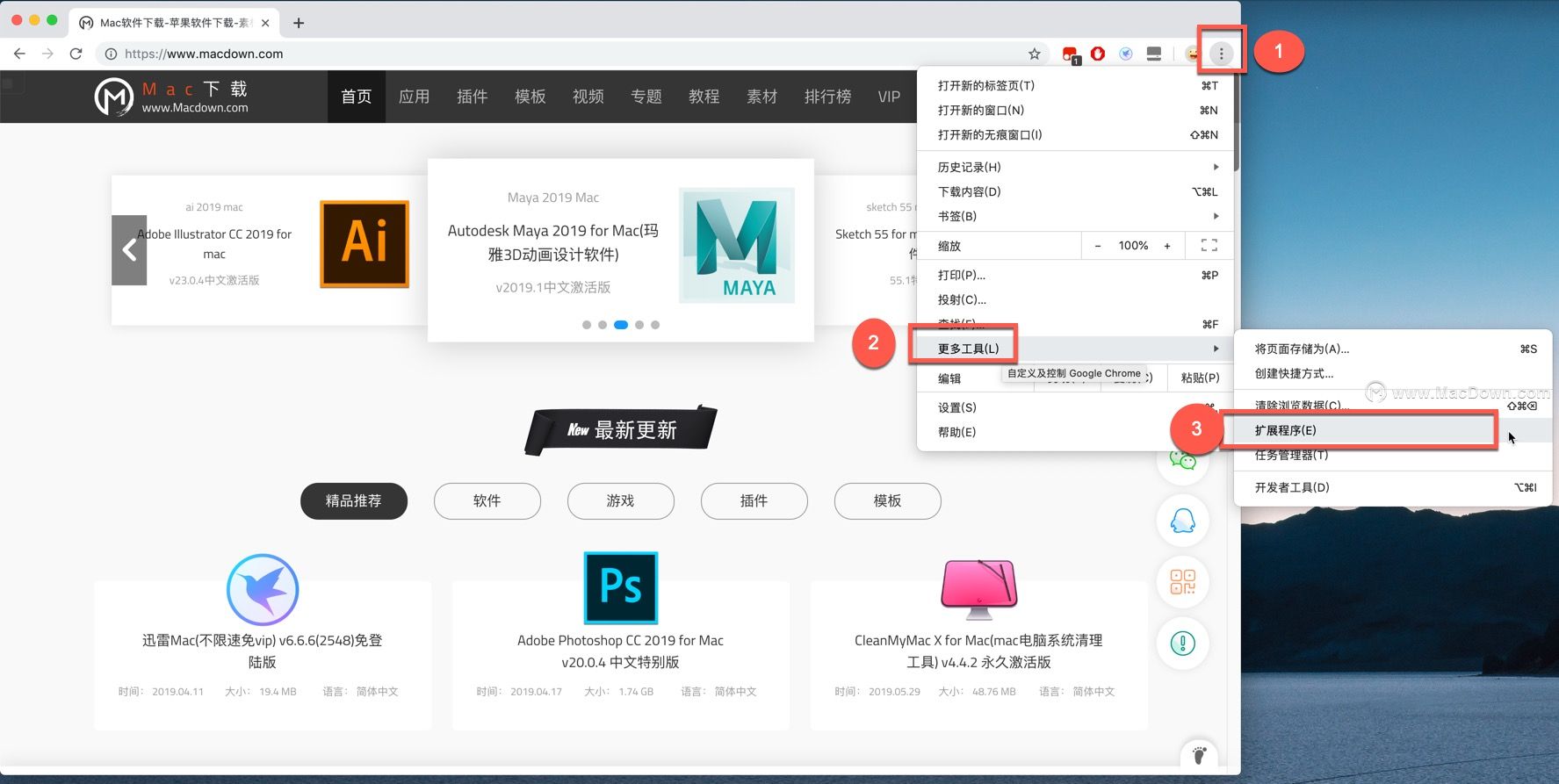Increase zoom with the plus button
Screen dimensions: 1559x784
(x=1167, y=246)
